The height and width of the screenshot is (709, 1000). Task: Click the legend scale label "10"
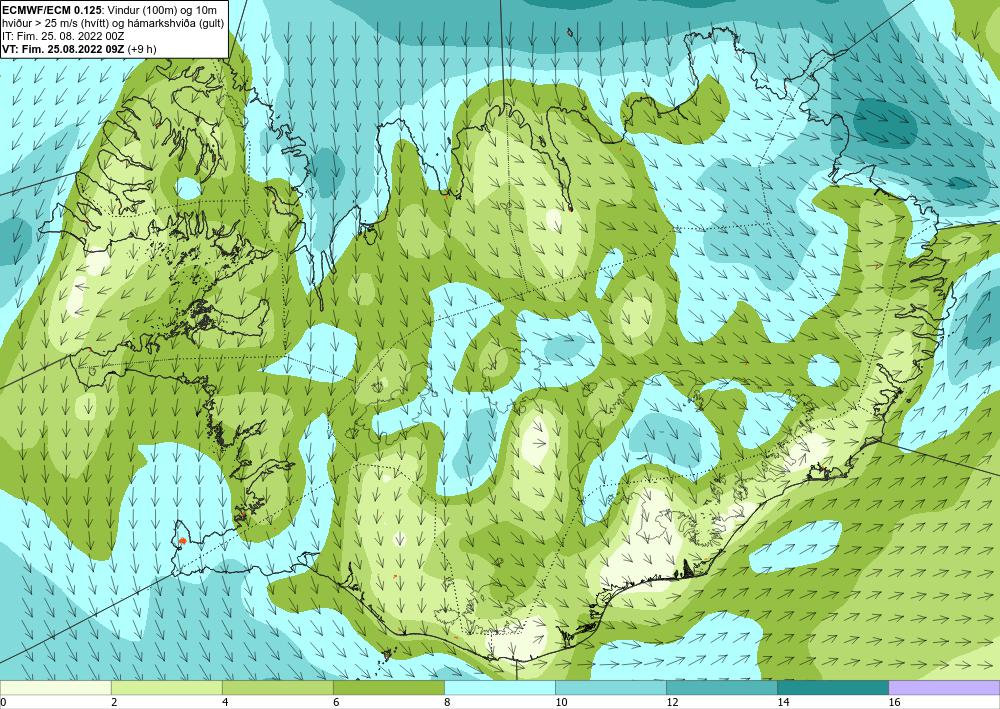point(560,703)
